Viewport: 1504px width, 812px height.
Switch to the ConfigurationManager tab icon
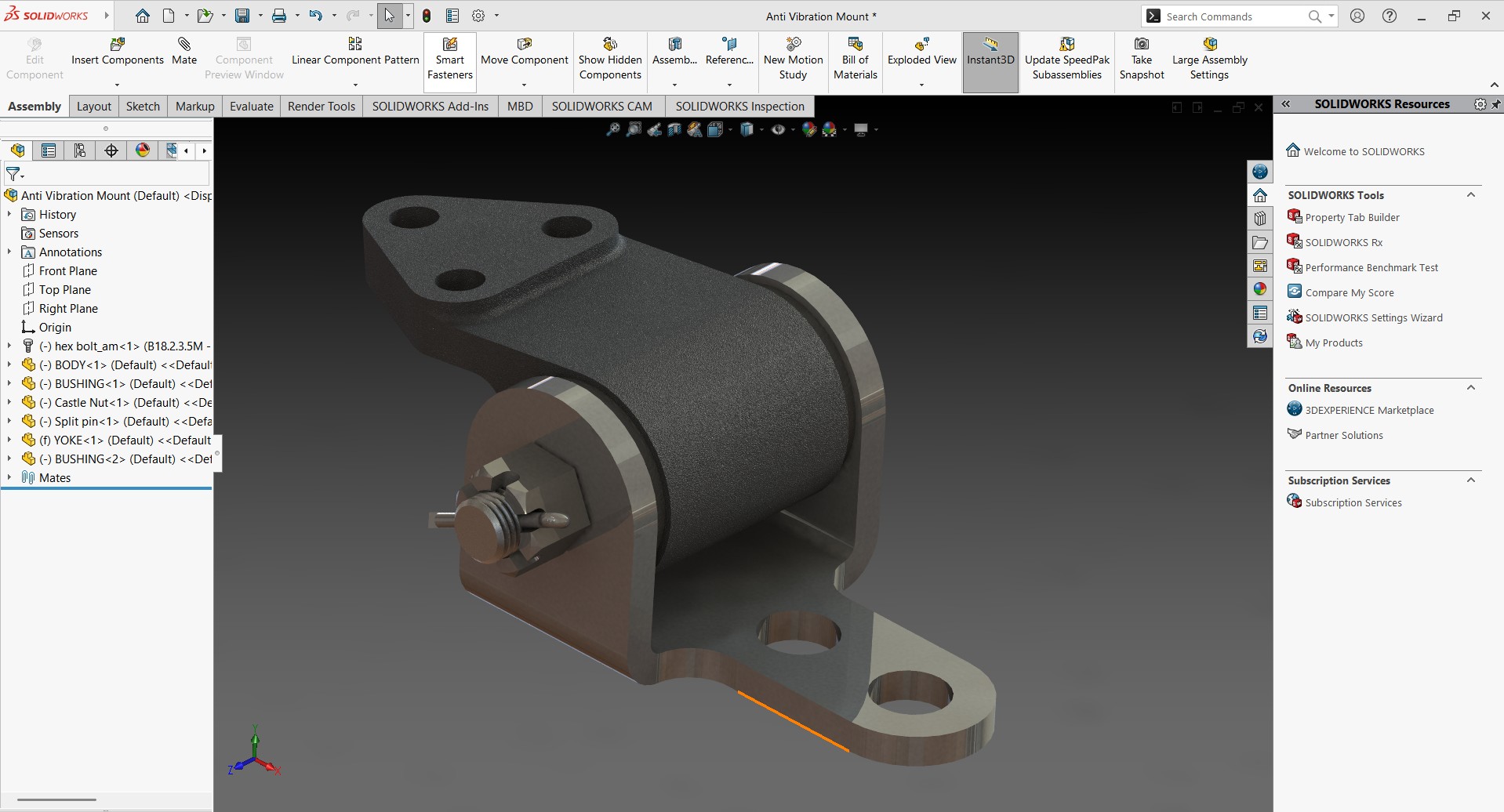pyautogui.click(x=80, y=150)
